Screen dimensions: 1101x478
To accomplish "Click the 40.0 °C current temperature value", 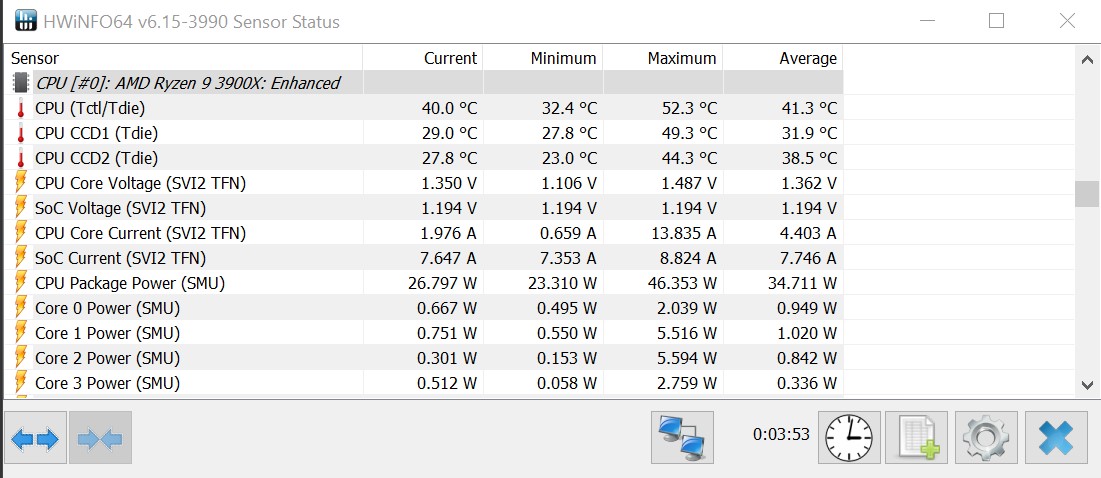I will [449, 108].
